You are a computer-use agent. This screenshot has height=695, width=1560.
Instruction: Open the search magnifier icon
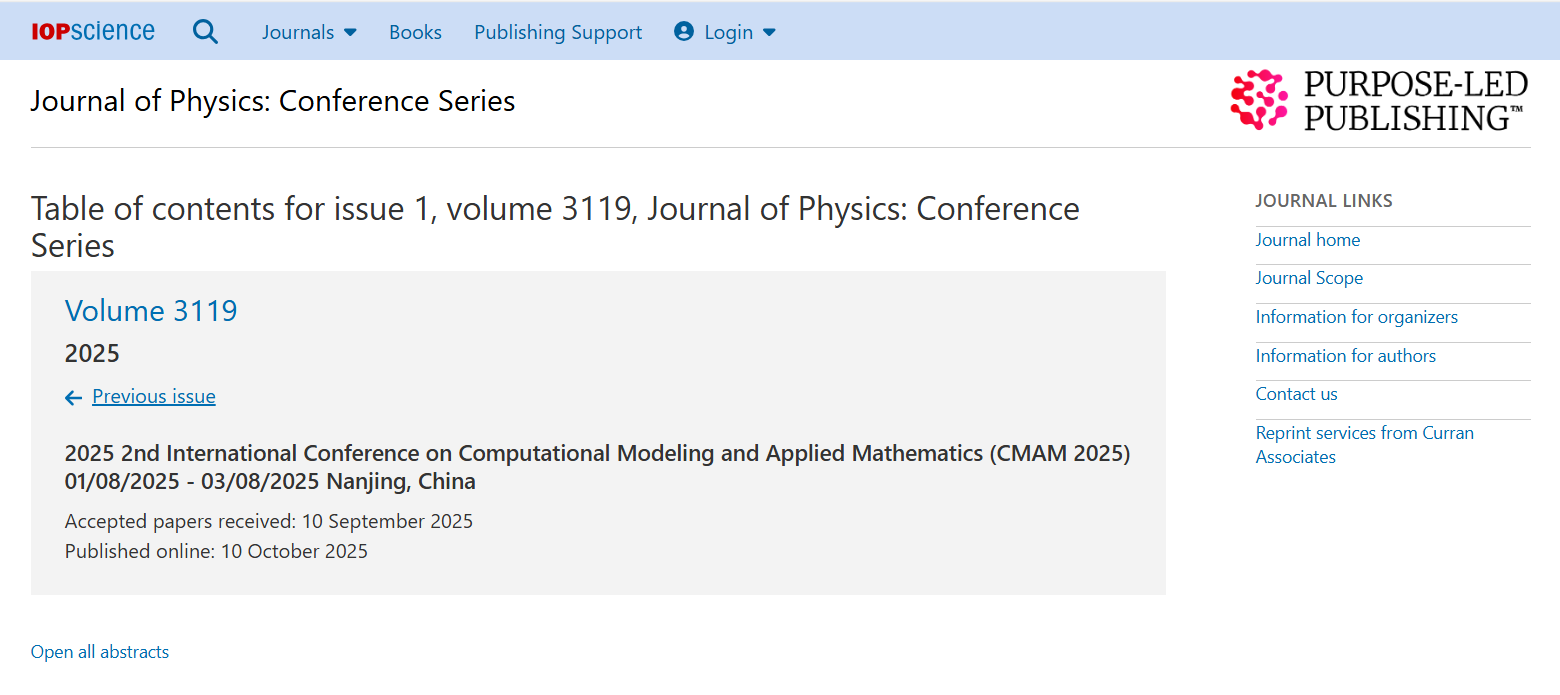pyautogui.click(x=205, y=32)
